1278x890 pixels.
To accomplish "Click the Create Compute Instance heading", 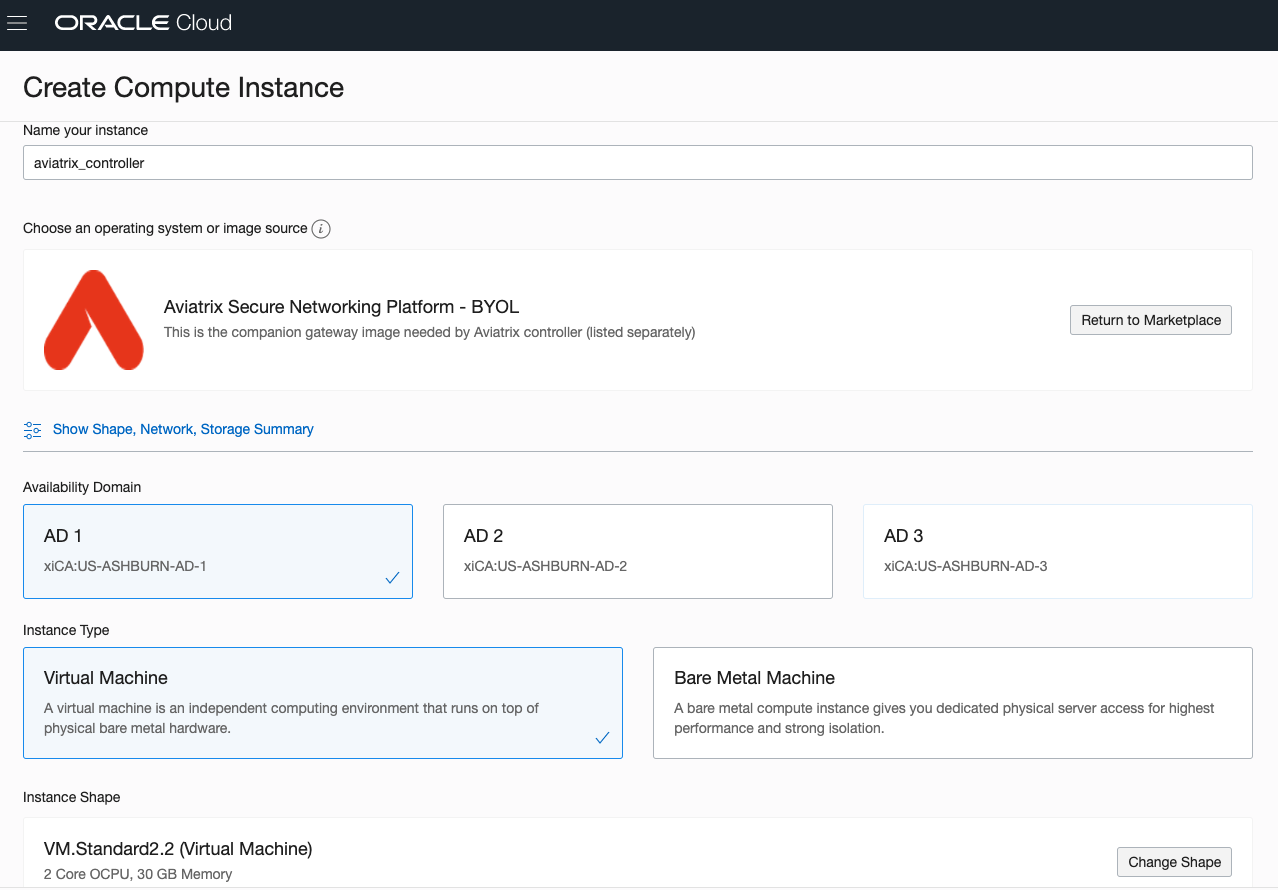I will pos(183,87).
